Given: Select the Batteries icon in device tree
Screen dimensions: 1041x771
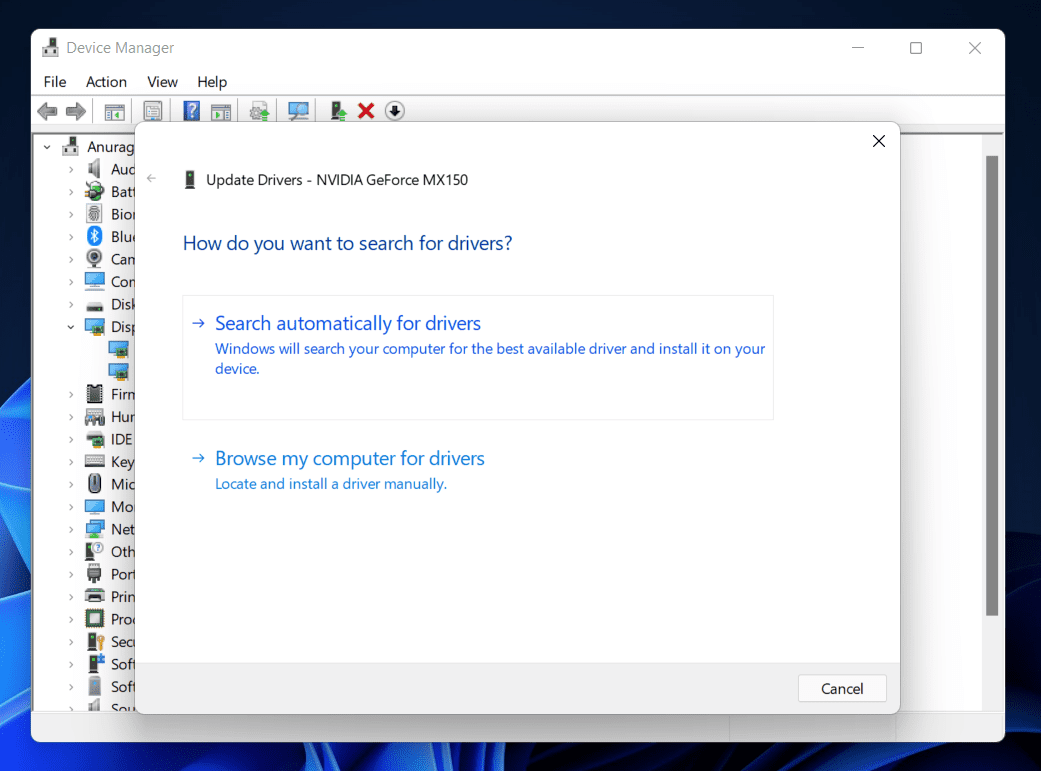Looking at the screenshot, I should click(94, 191).
